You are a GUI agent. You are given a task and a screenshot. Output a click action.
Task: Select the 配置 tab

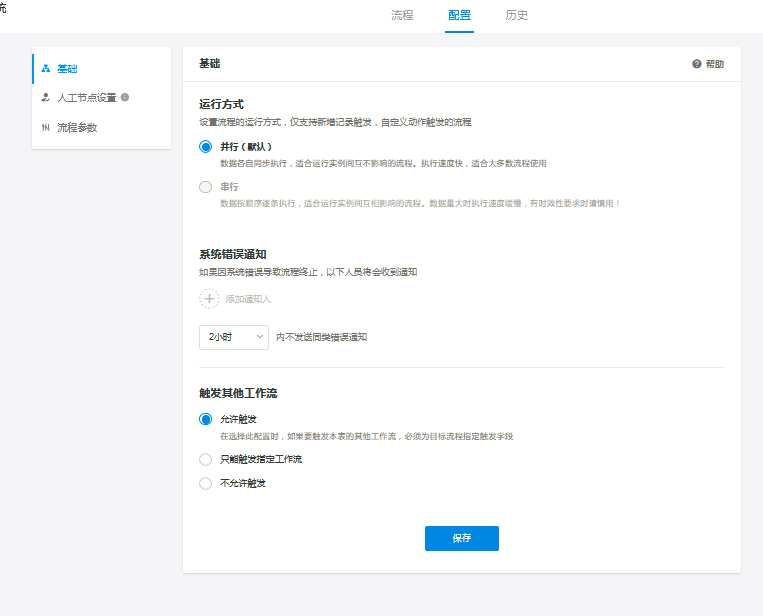tap(459, 16)
